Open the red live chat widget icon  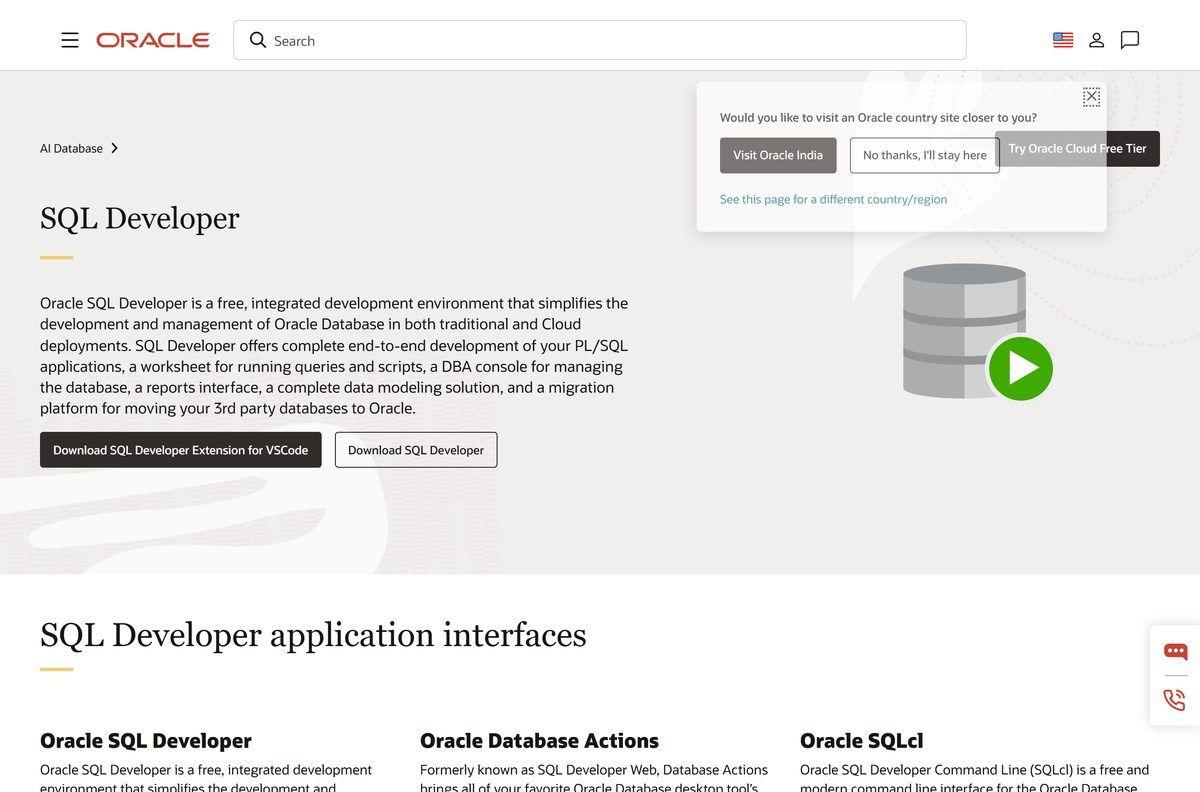[x=1175, y=652]
